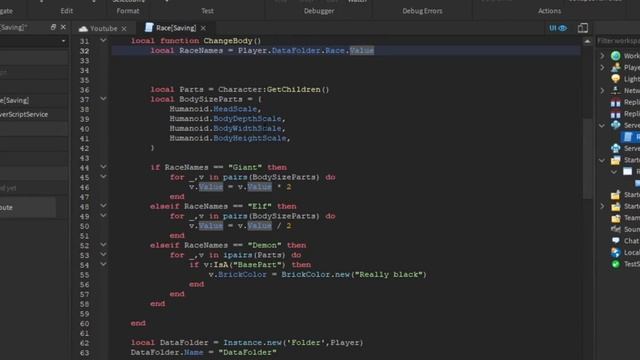This screenshot has width=640, height=360.
Task: Close the Race[Saving] tab
Action: pos(203,28)
